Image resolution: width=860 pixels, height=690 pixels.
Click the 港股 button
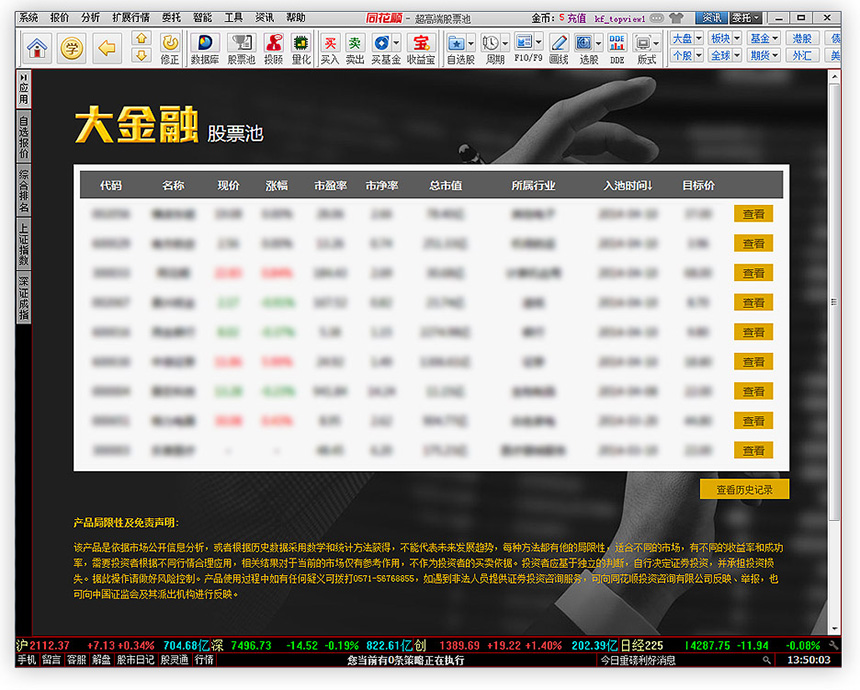[802, 38]
